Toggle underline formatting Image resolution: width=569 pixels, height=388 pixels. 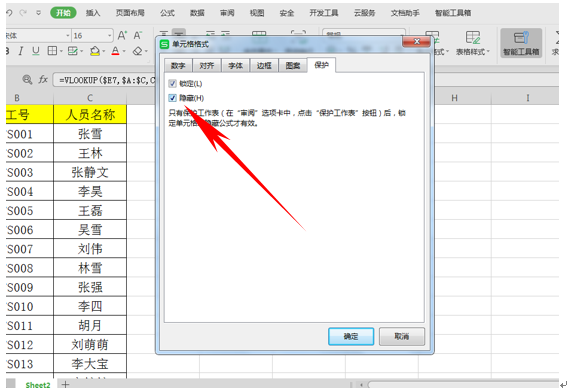[36, 51]
